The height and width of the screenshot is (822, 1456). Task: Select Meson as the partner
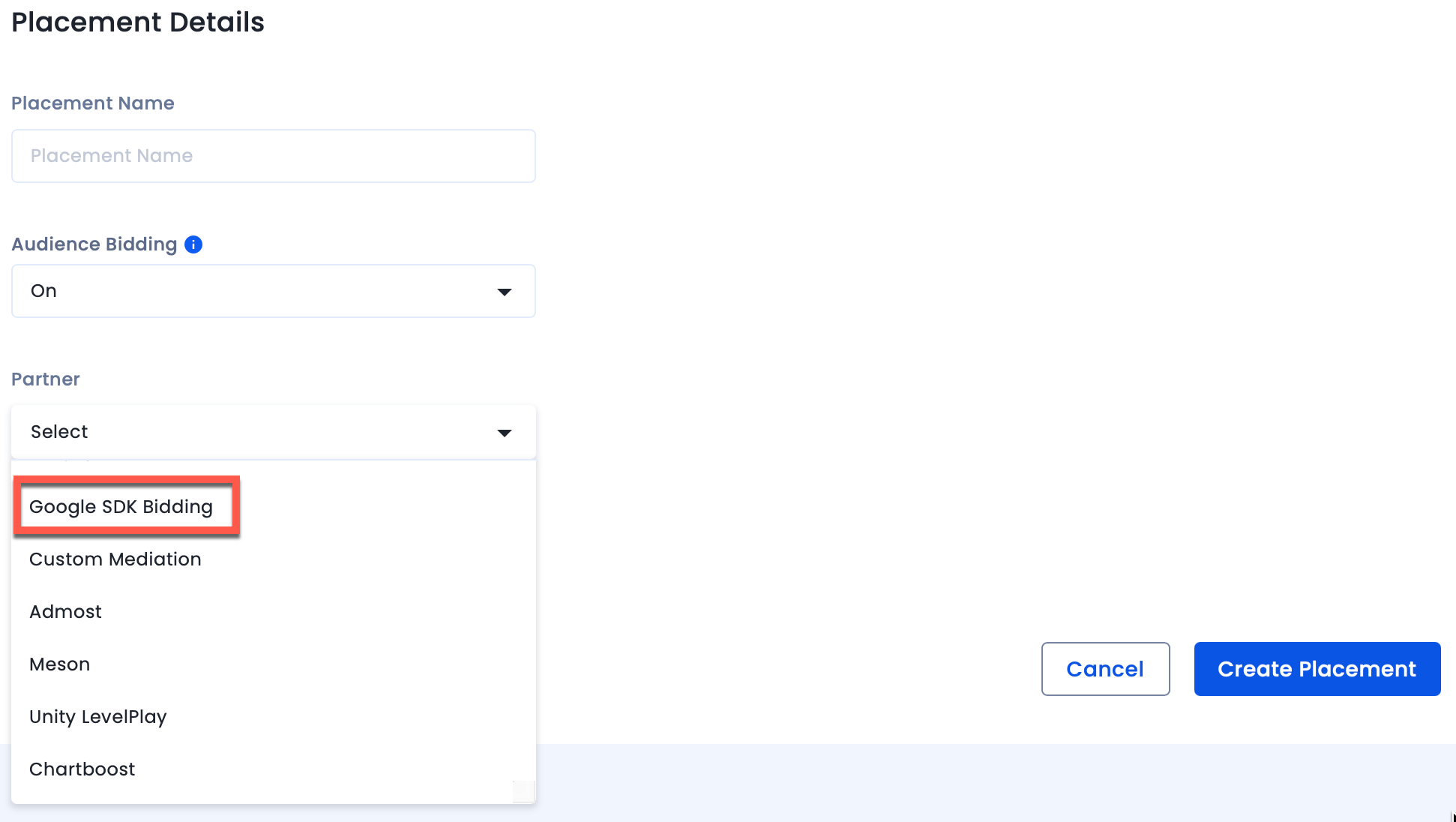pyautogui.click(x=60, y=664)
